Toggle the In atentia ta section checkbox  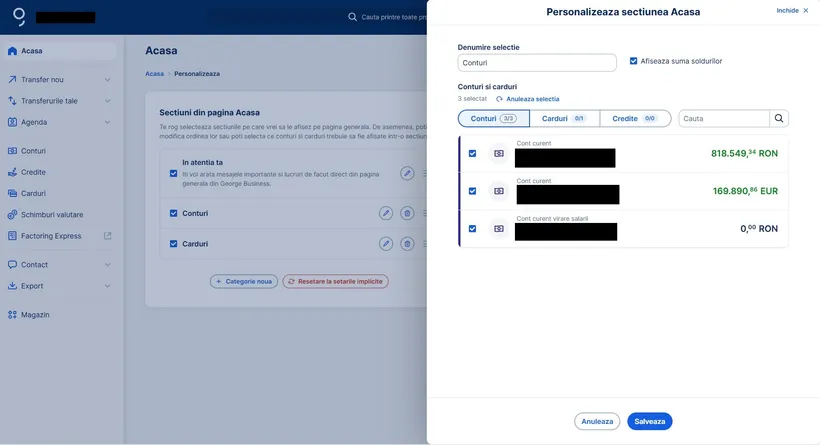[173, 173]
